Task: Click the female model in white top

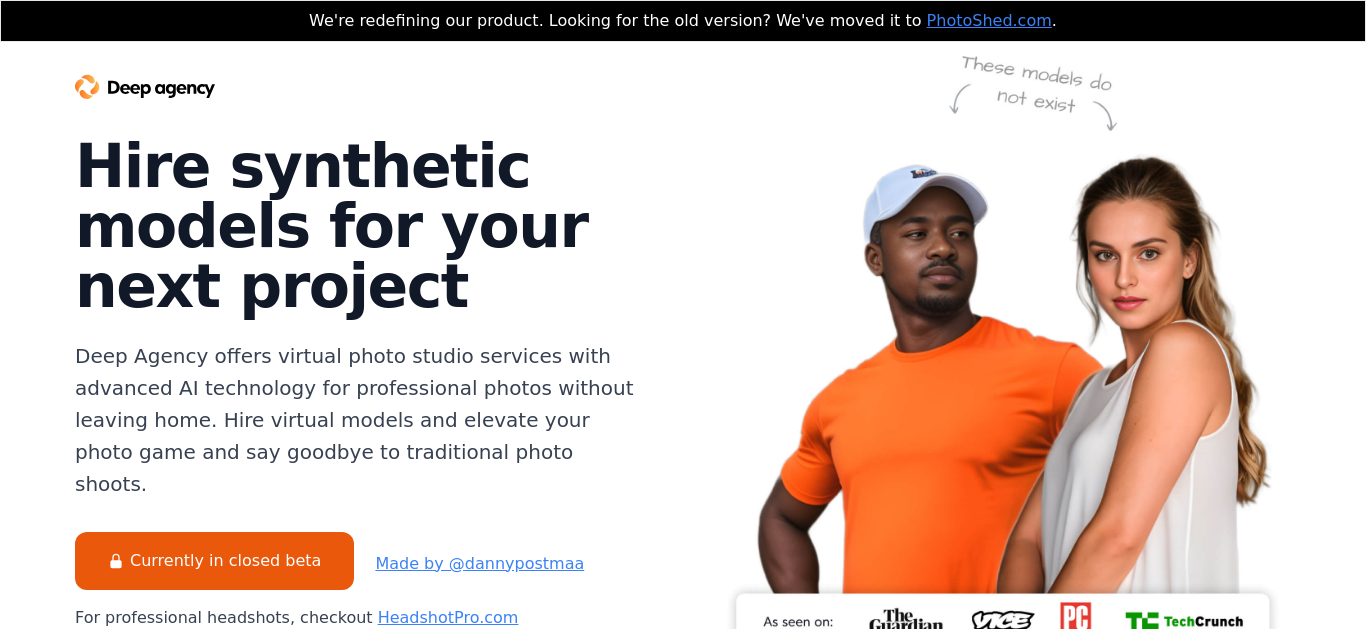Action: pyautogui.click(x=1150, y=380)
